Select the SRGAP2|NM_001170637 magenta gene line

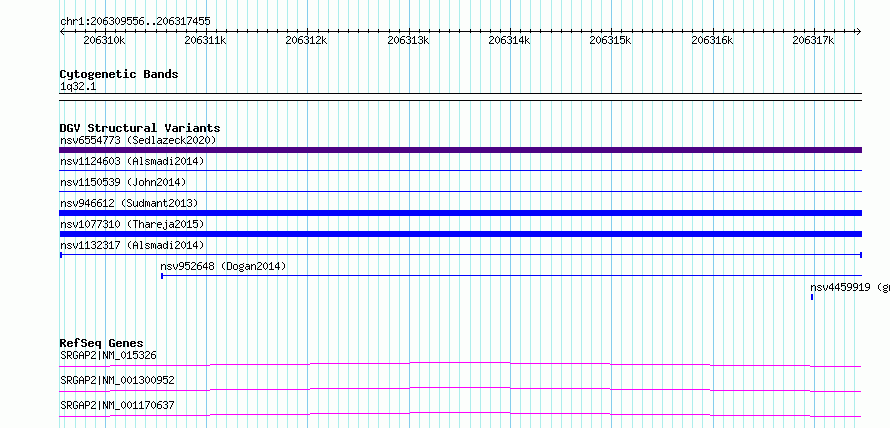(460, 414)
